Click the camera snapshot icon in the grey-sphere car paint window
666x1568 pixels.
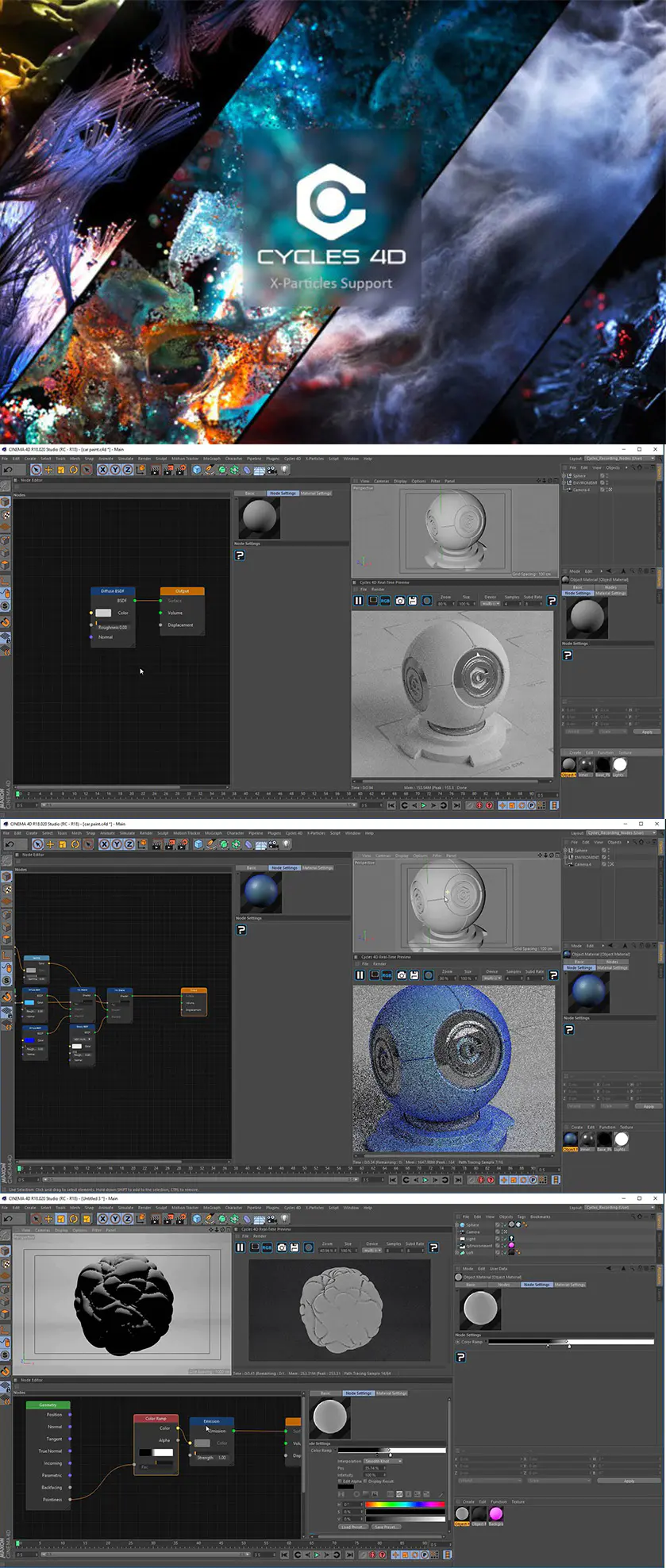pos(399,601)
